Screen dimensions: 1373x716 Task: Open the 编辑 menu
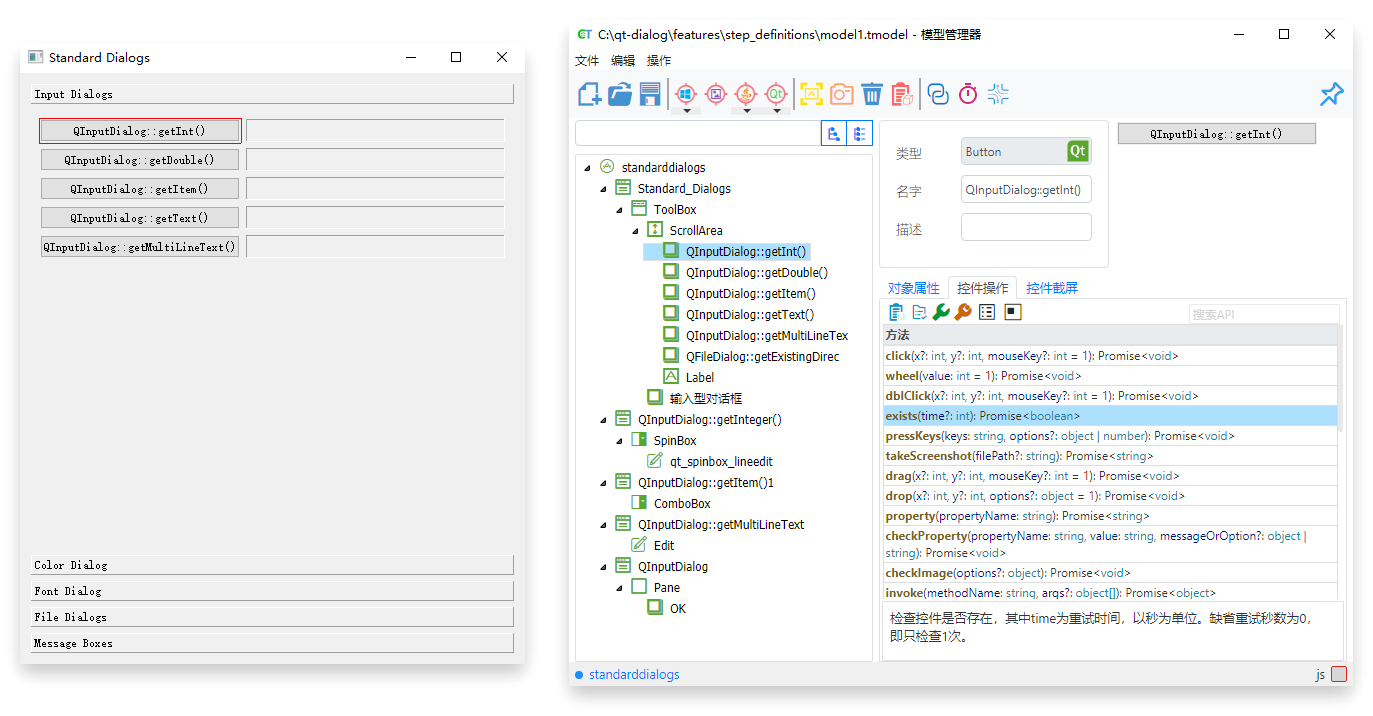point(623,61)
